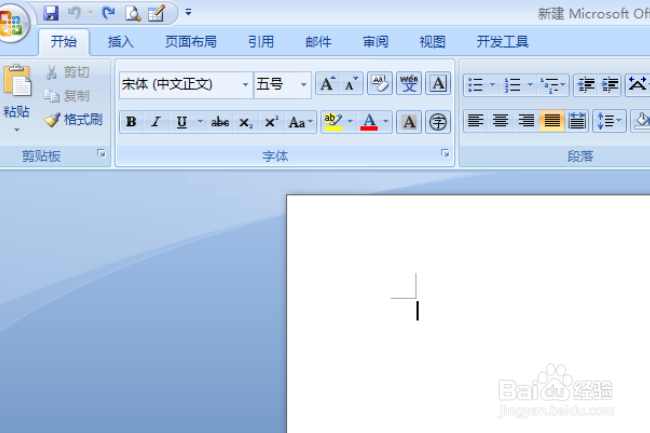
Task: Align text left
Action: point(475,121)
